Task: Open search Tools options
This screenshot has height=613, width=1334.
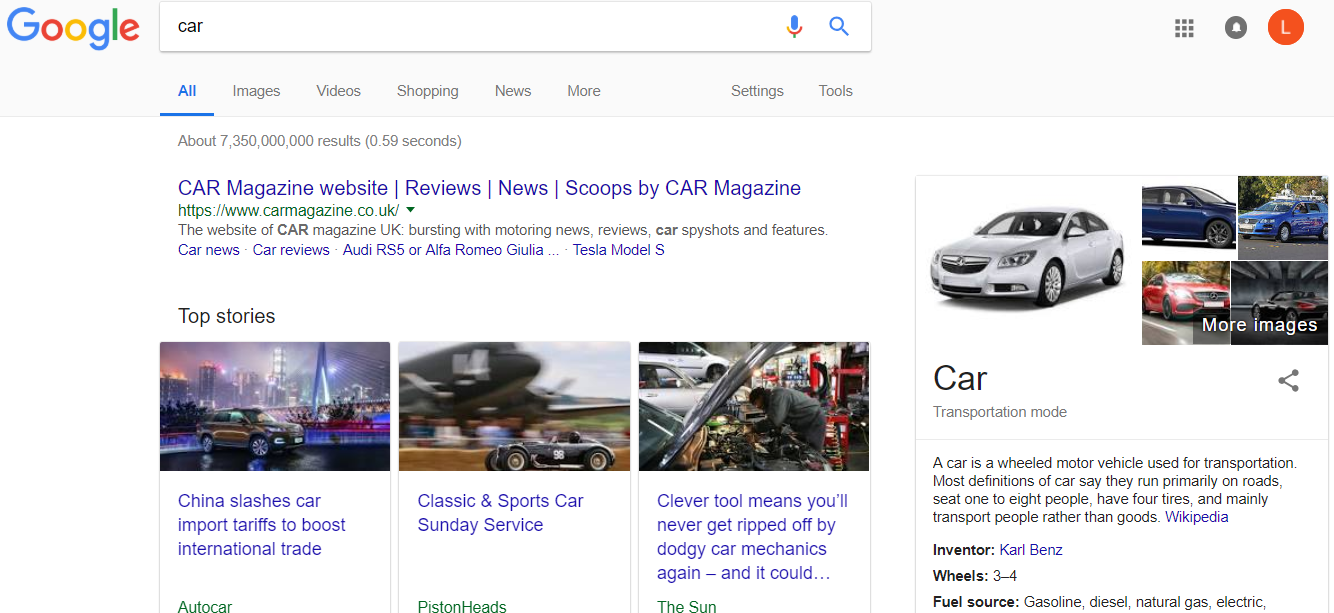Action: coord(835,91)
